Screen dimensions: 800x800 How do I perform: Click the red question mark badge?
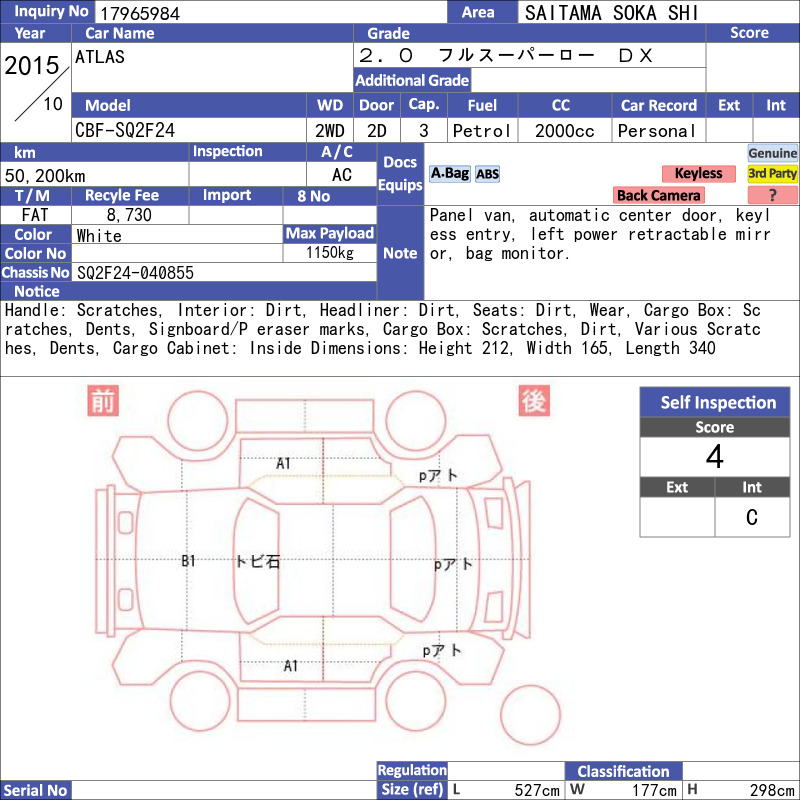coord(772,195)
